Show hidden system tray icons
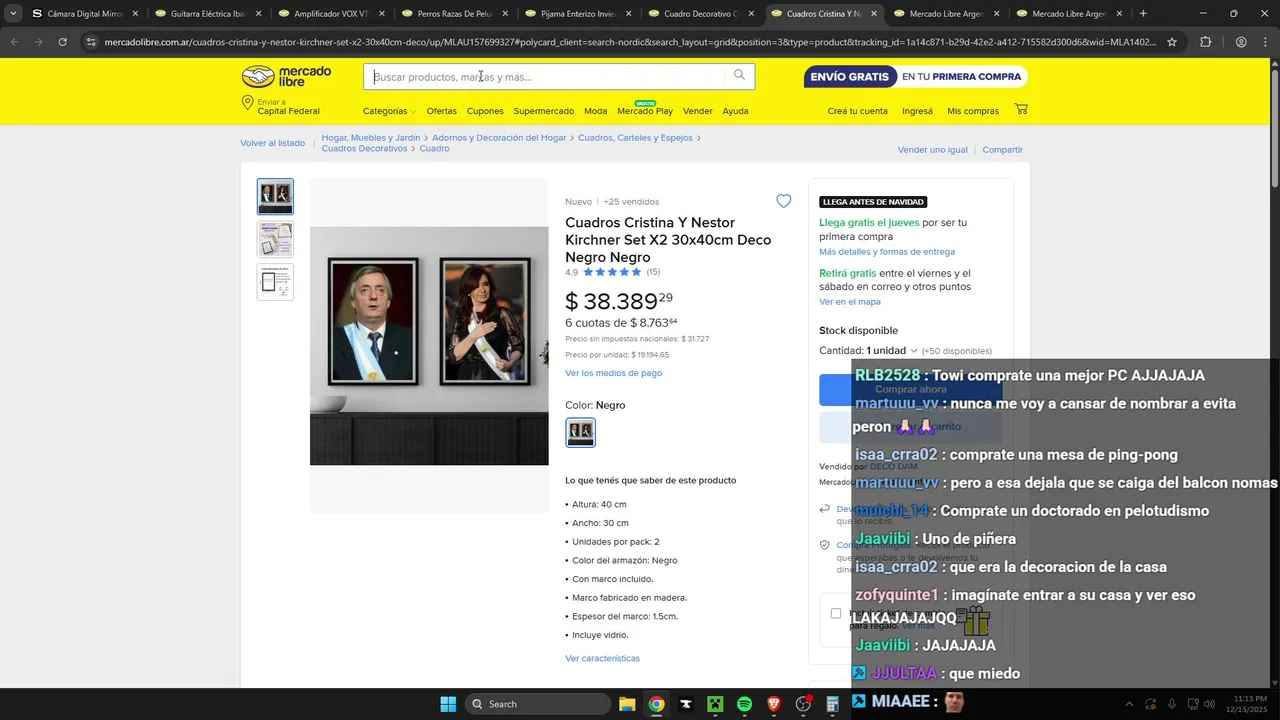1280x720 pixels. (x=1129, y=704)
